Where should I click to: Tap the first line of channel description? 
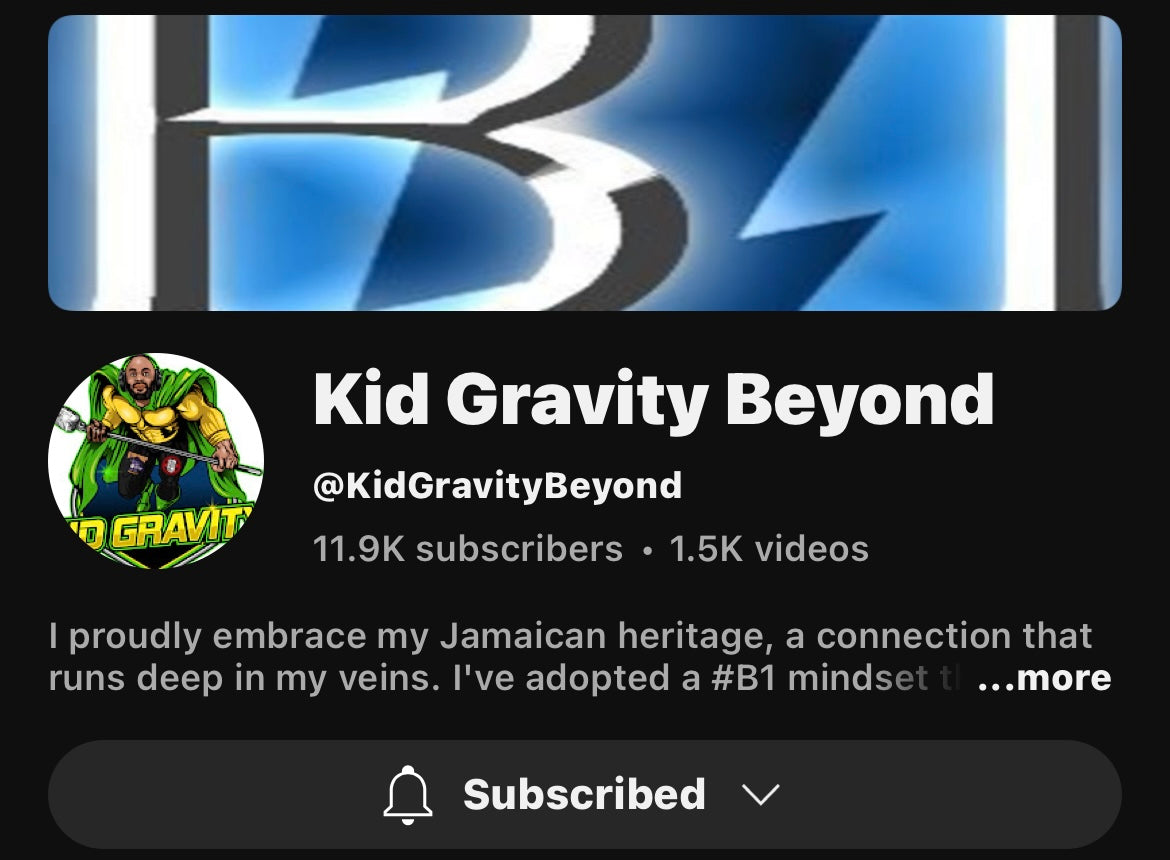571,636
